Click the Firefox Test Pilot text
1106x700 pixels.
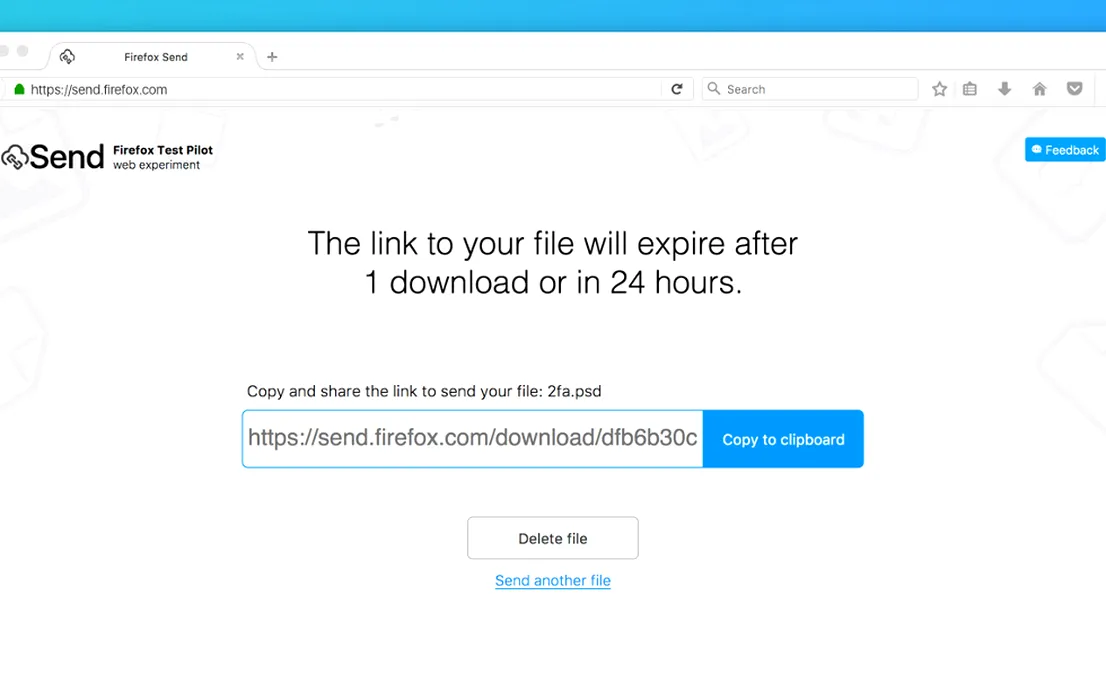(163, 150)
